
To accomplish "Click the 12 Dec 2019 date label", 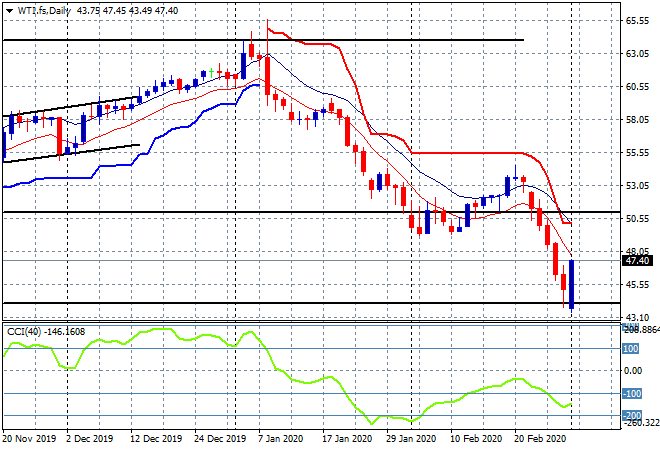I will click(156, 439).
